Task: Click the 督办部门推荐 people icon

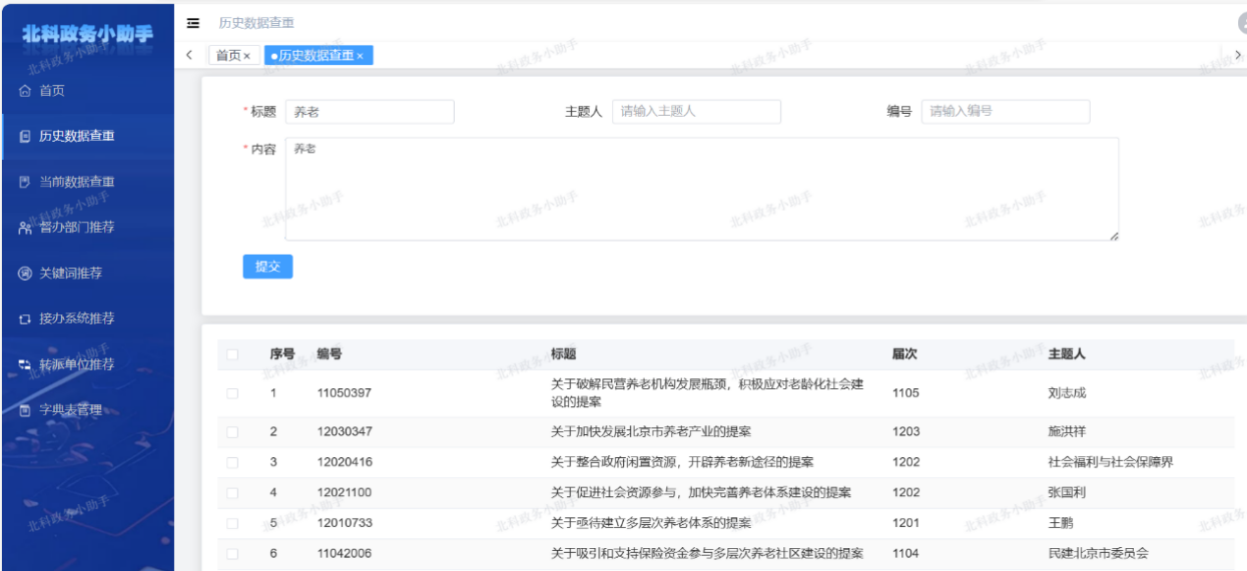Action: pyautogui.click(x=26, y=228)
